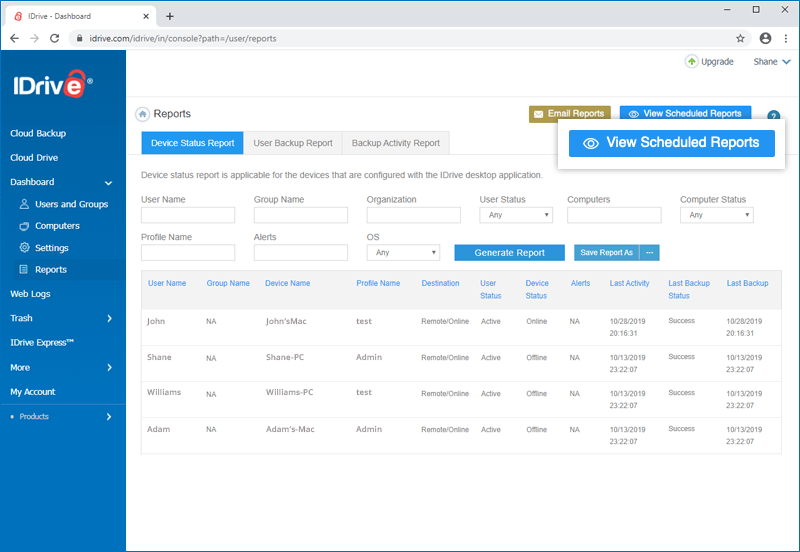Screen dimensions: 800x552
Task: Switch to Backup Activity Report tab
Action: 395,143
